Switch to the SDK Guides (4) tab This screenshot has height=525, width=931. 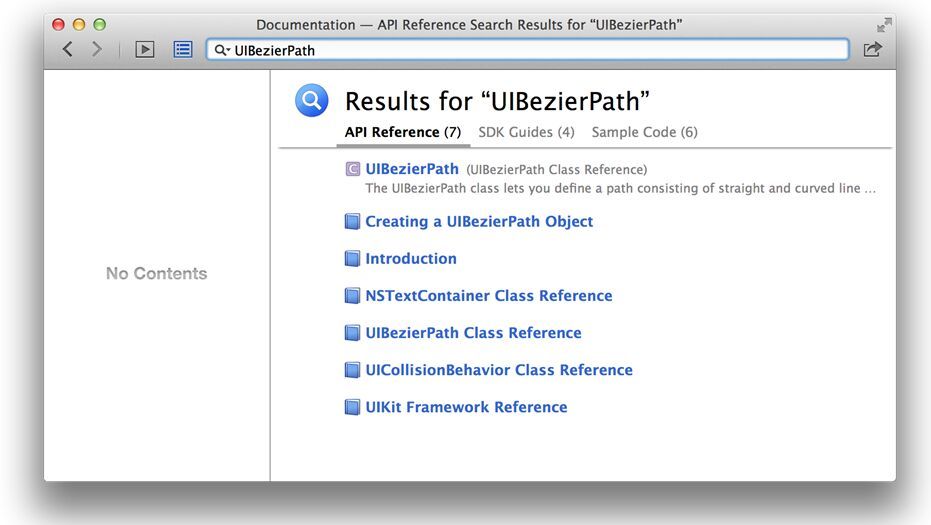click(x=526, y=132)
